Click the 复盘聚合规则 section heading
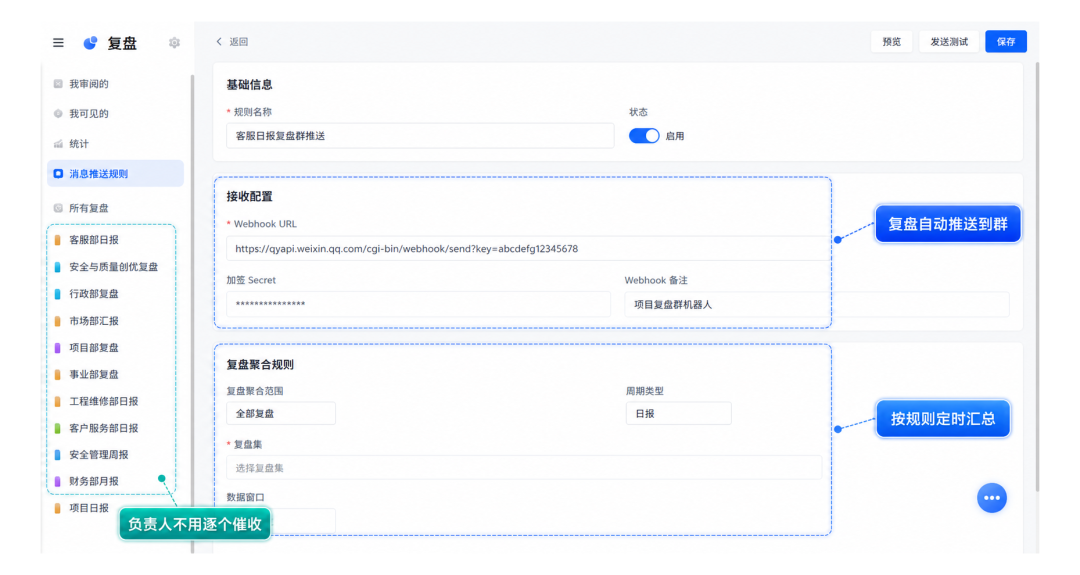This screenshot has height=575, width=1080. coord(260,365)
